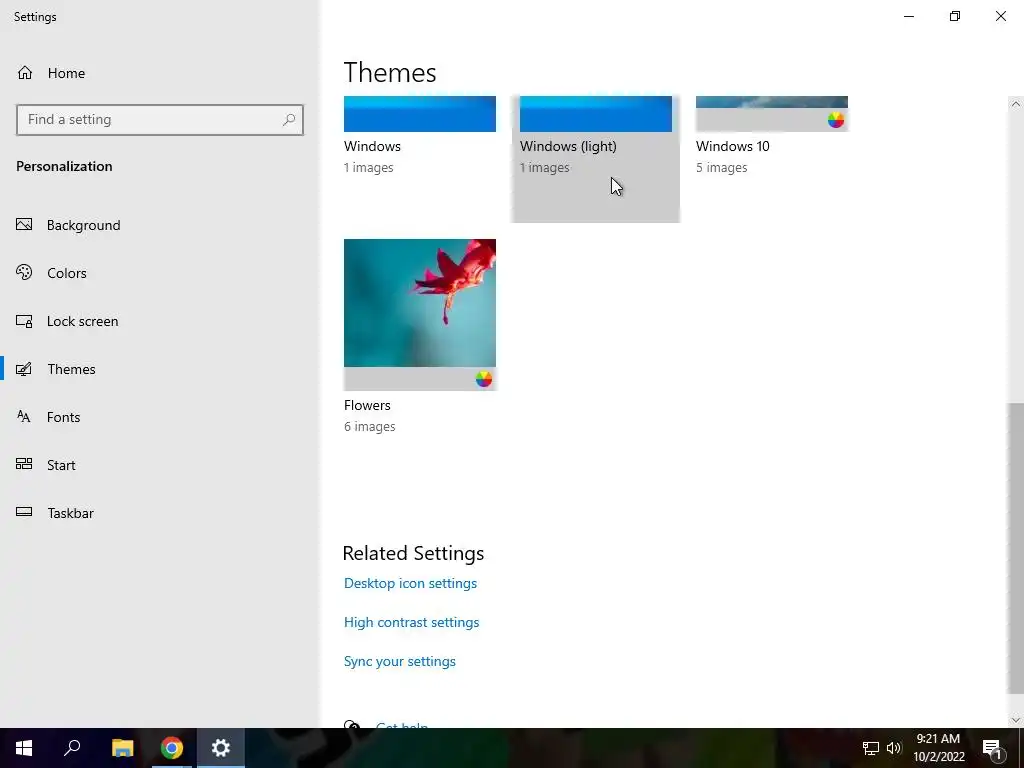Click the scrollbar up arrow

(x=1016, y=104)
